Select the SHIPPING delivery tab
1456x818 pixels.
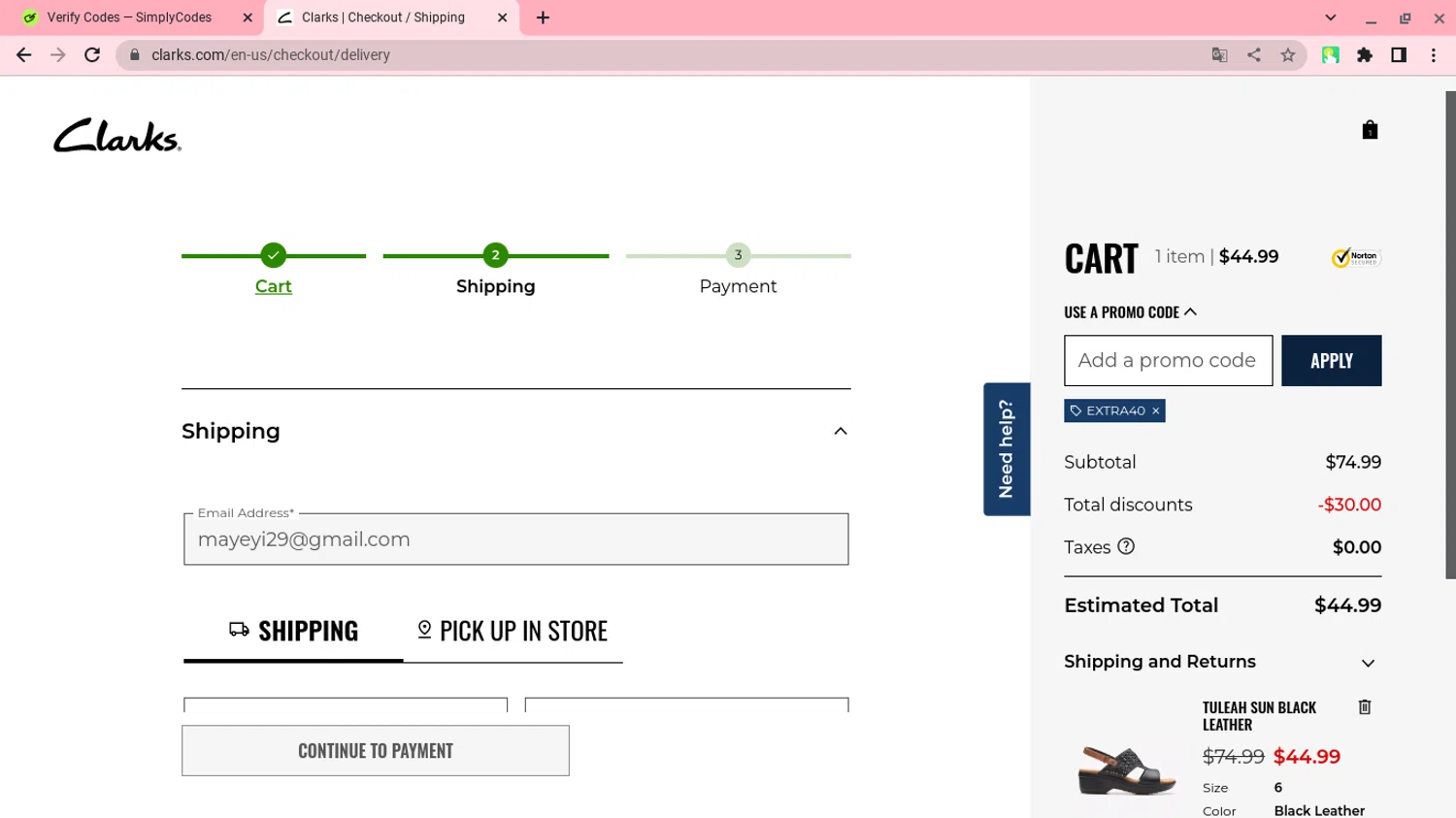coord(293,632)
